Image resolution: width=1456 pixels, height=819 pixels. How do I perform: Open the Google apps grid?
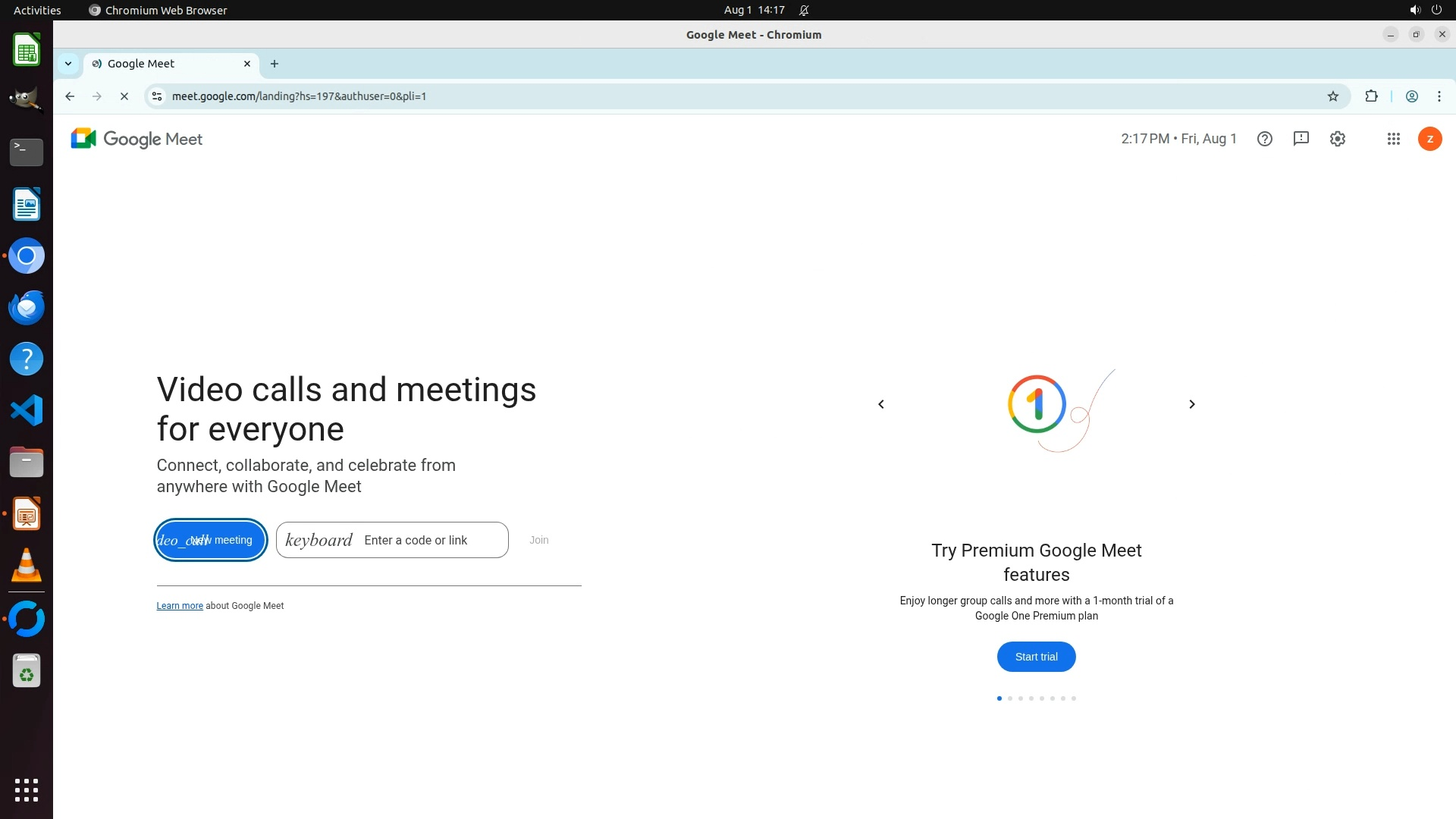[1393, 139]
